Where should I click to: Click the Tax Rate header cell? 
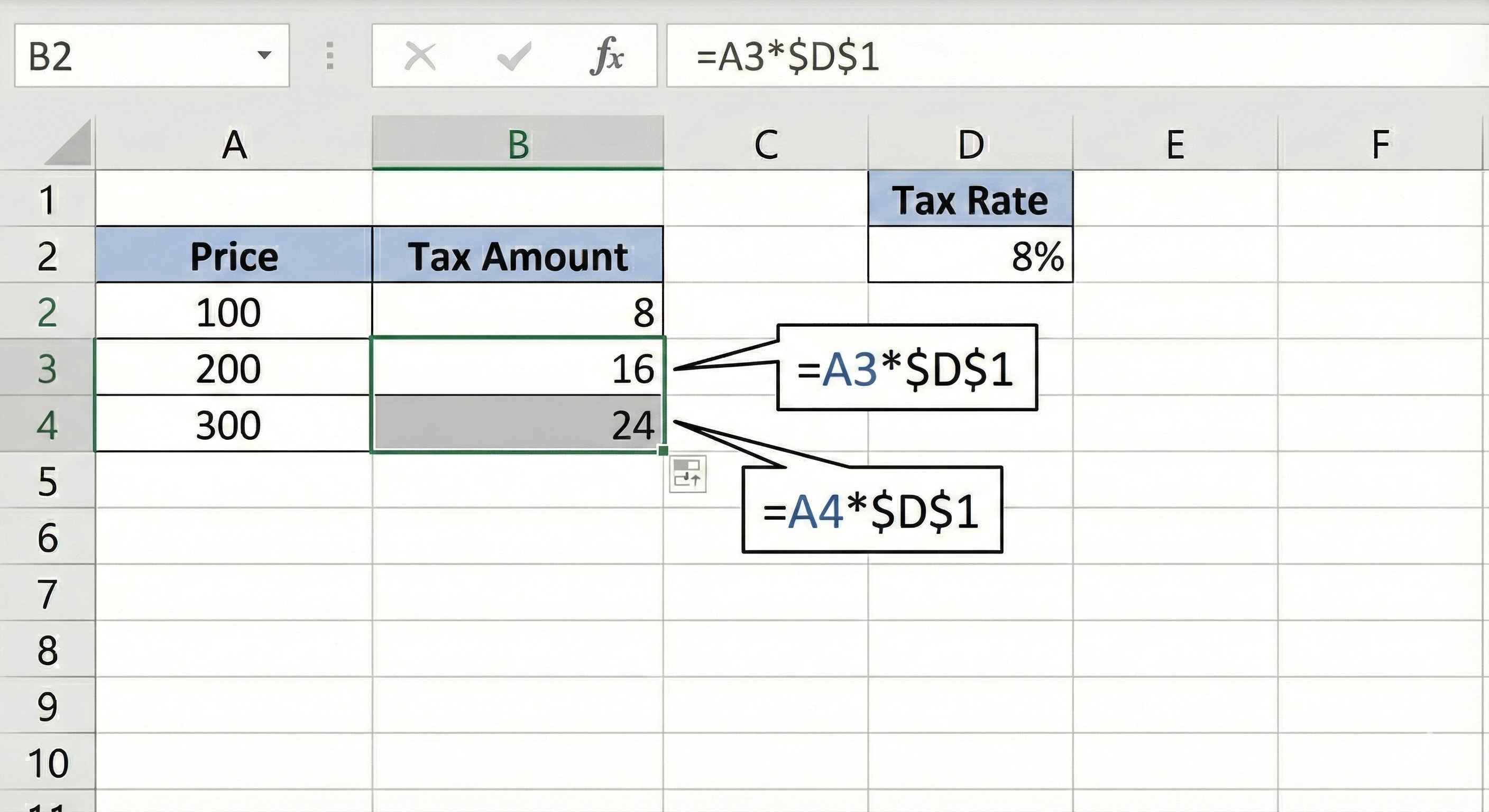(970, 199)
